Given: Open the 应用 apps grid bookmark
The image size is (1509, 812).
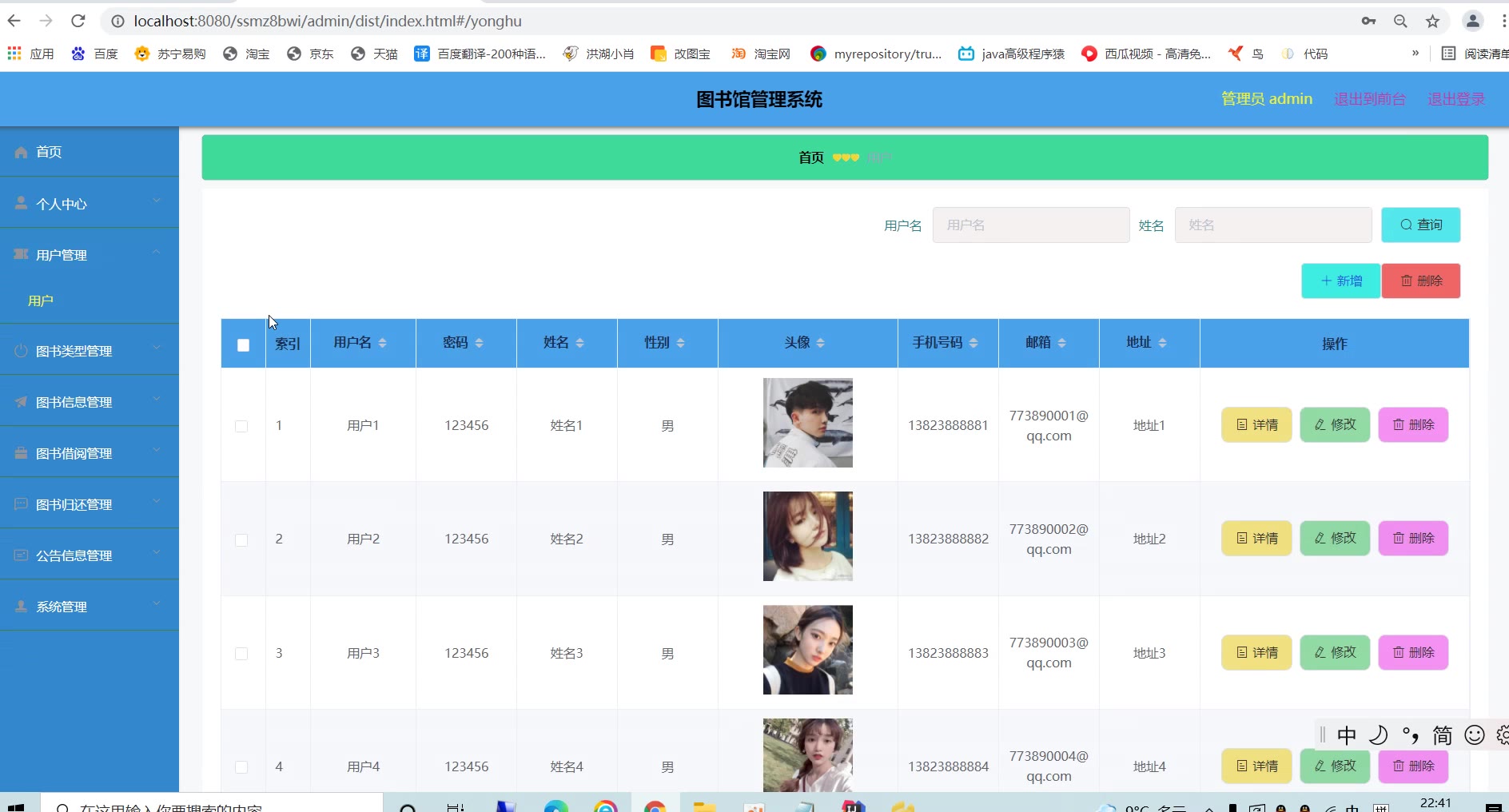Looking at the screenshot, I should pos(30,54).
